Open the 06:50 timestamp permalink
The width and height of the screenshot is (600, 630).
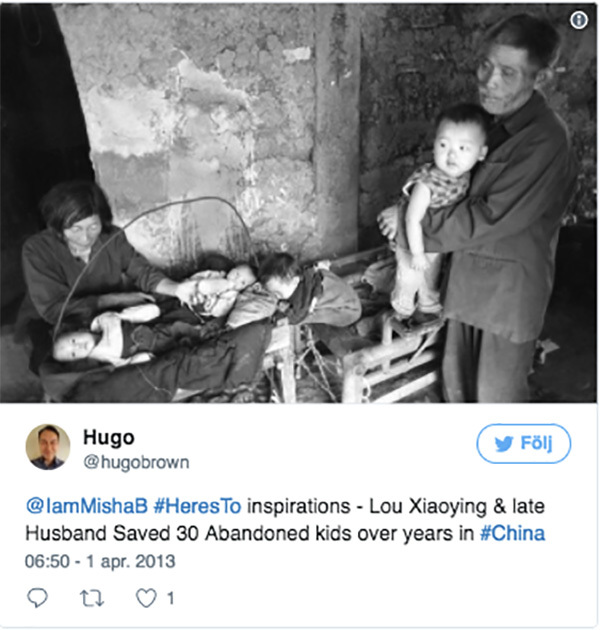click(47, 561)
